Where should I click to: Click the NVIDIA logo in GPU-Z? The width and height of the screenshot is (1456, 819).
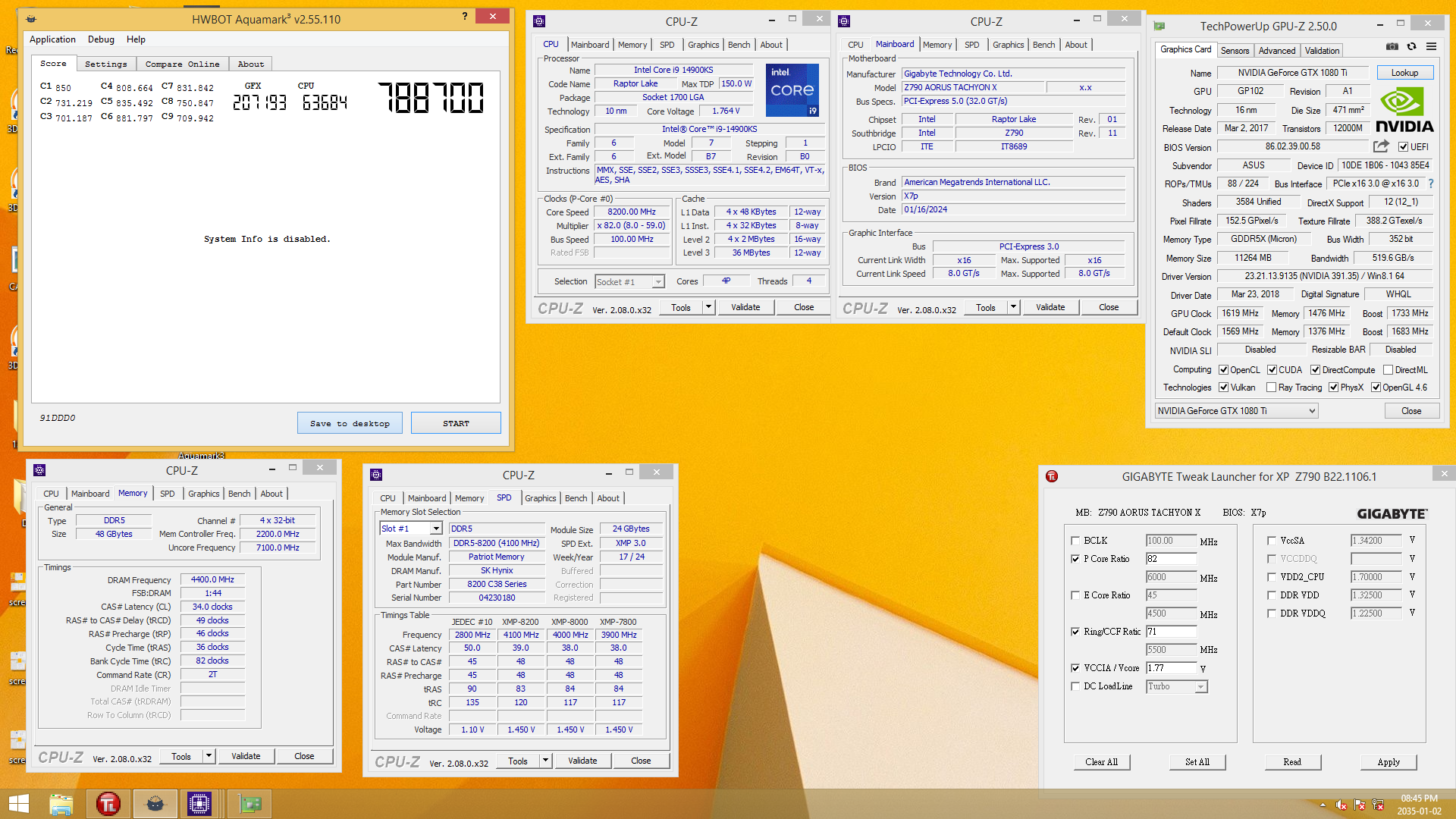tap(1404, 111)
